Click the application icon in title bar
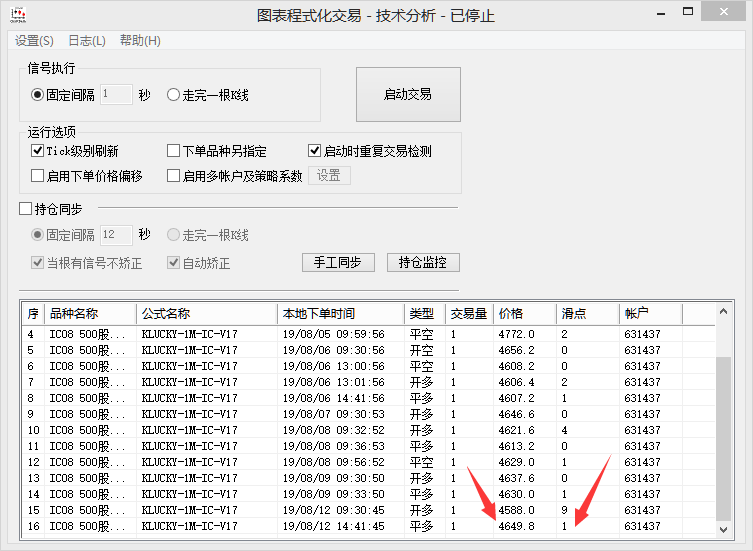Image resolution: width=753 pixels, height=551 pixels. pos(18,14)
